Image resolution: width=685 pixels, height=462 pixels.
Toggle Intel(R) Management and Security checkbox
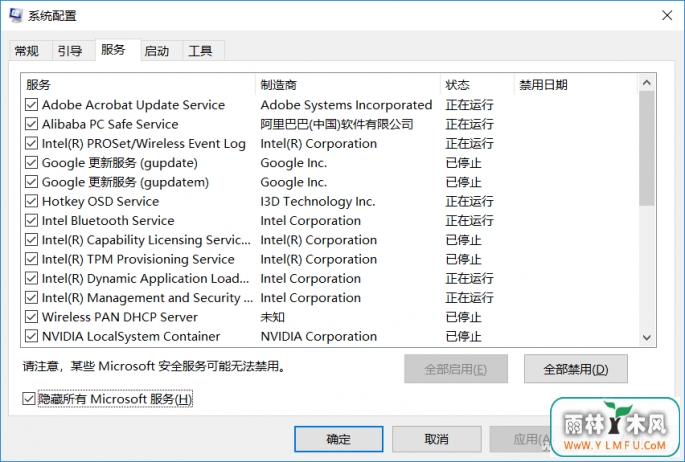point(31,297)
